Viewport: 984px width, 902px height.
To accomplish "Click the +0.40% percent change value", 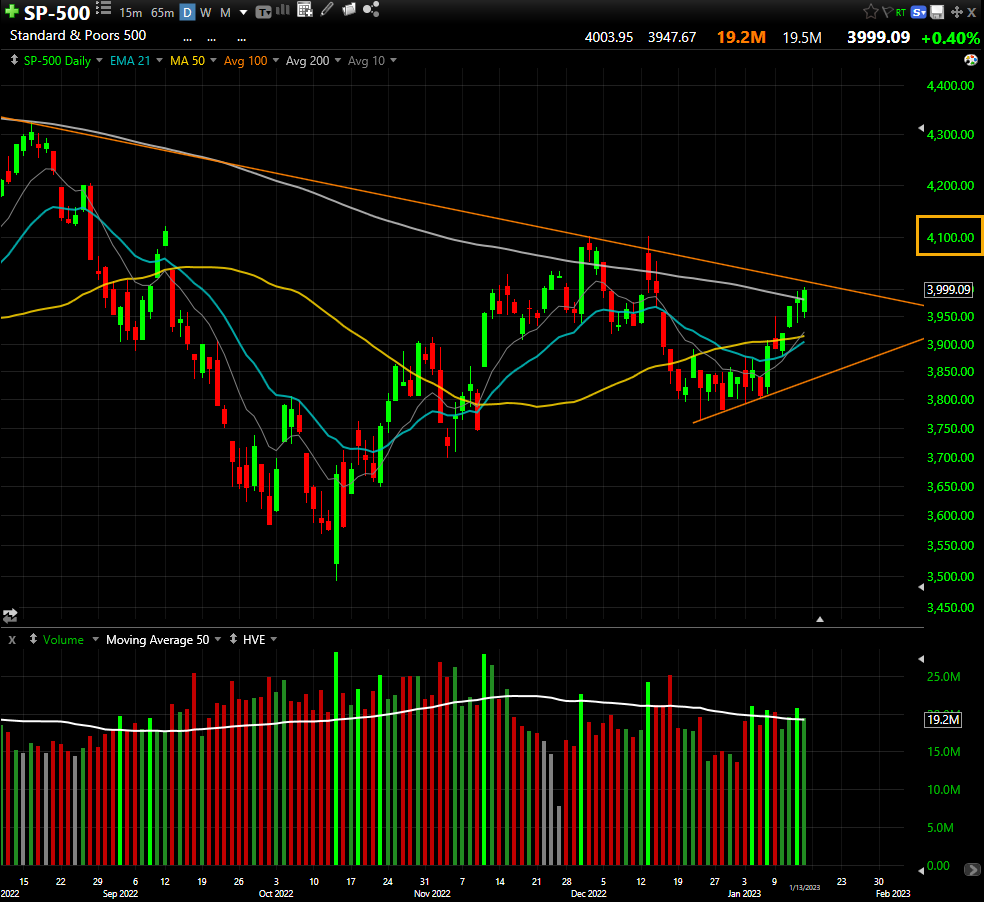I will coord(950,38).
